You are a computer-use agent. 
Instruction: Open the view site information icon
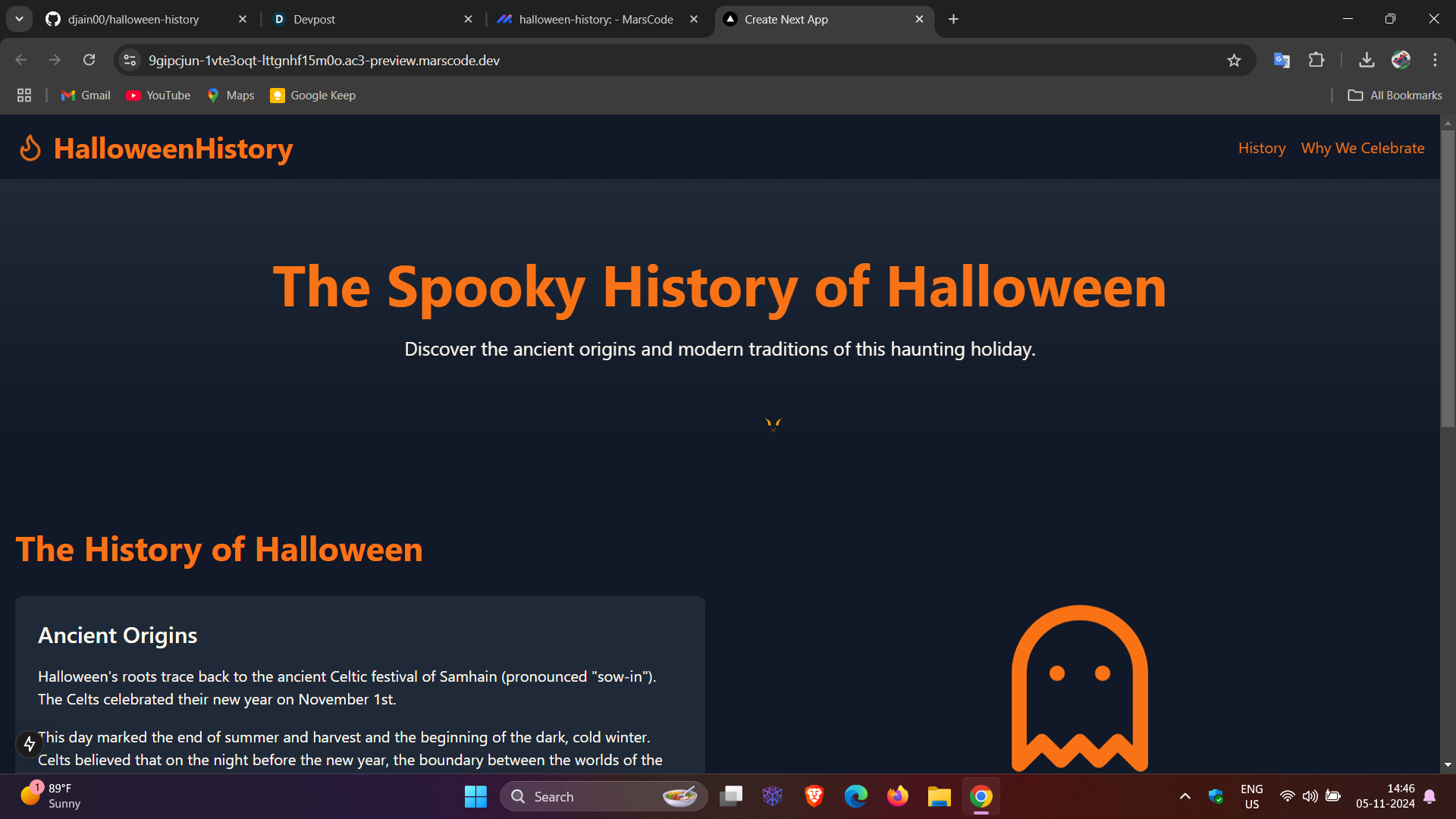[130, 61]
